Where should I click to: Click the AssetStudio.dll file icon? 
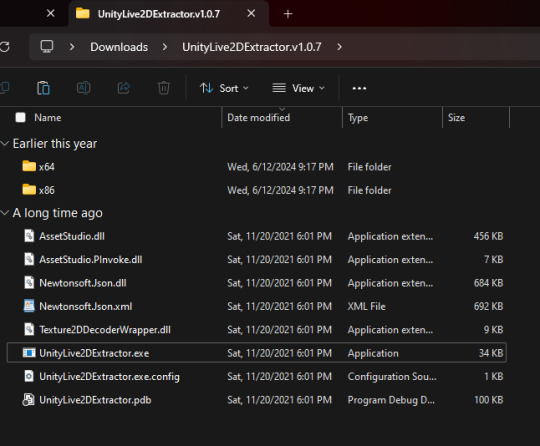[x=29, y=236]
